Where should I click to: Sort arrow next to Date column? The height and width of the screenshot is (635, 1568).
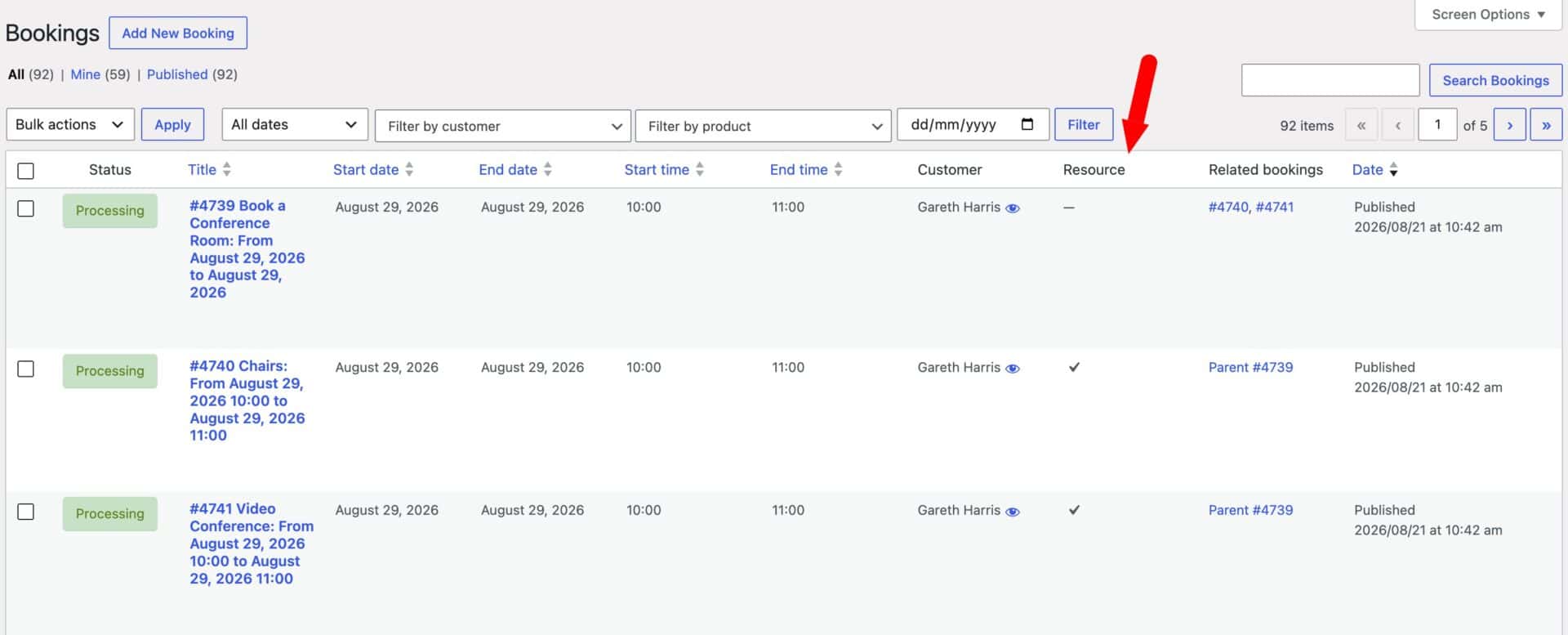coord(1393,170)
